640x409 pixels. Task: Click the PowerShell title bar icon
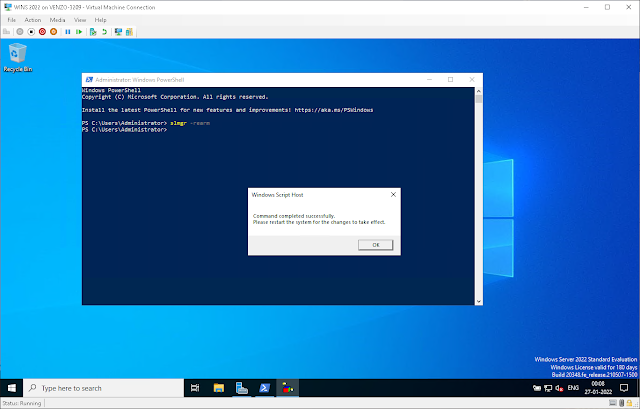(89, 80)
